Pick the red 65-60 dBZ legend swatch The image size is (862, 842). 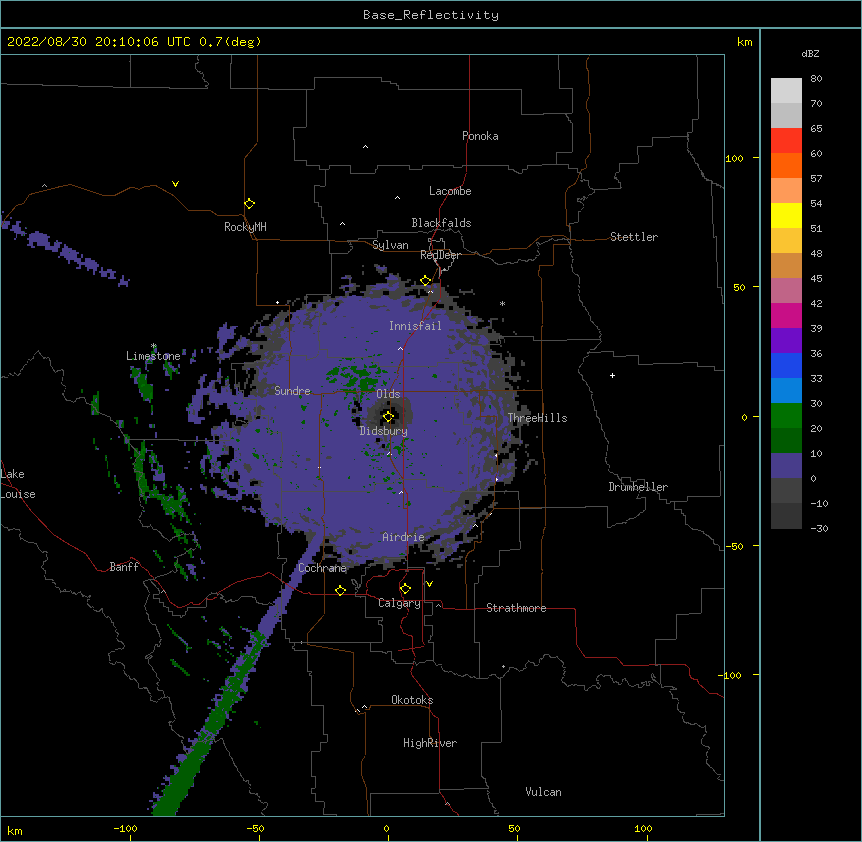pos(786,141)
